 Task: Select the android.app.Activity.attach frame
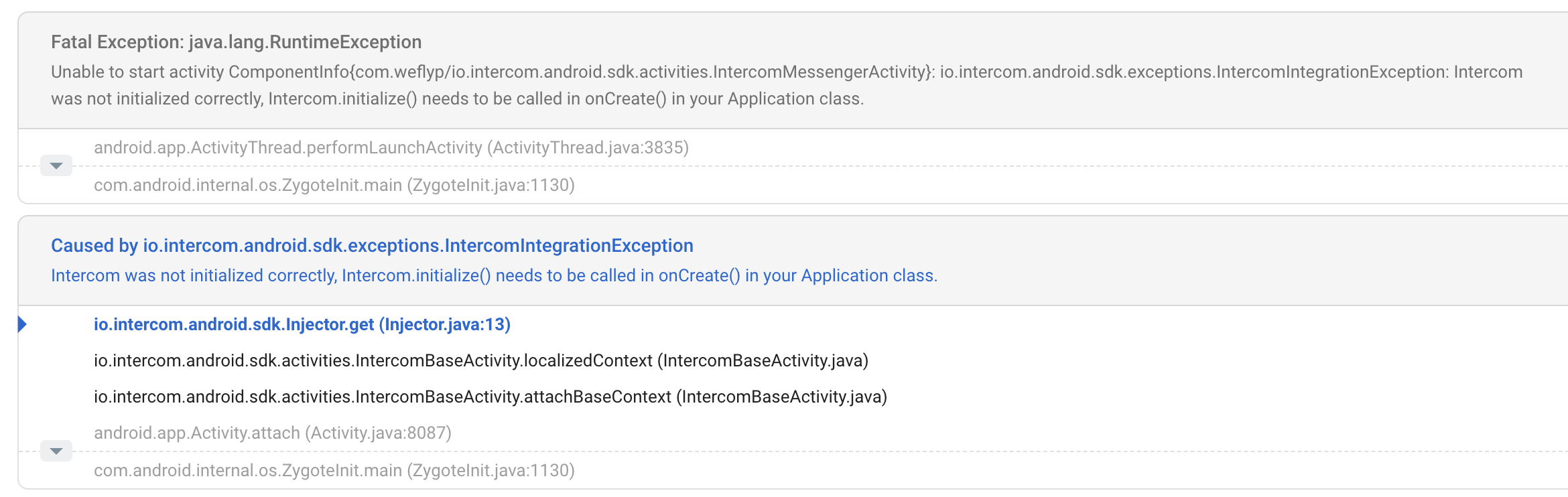click(272, 433)
